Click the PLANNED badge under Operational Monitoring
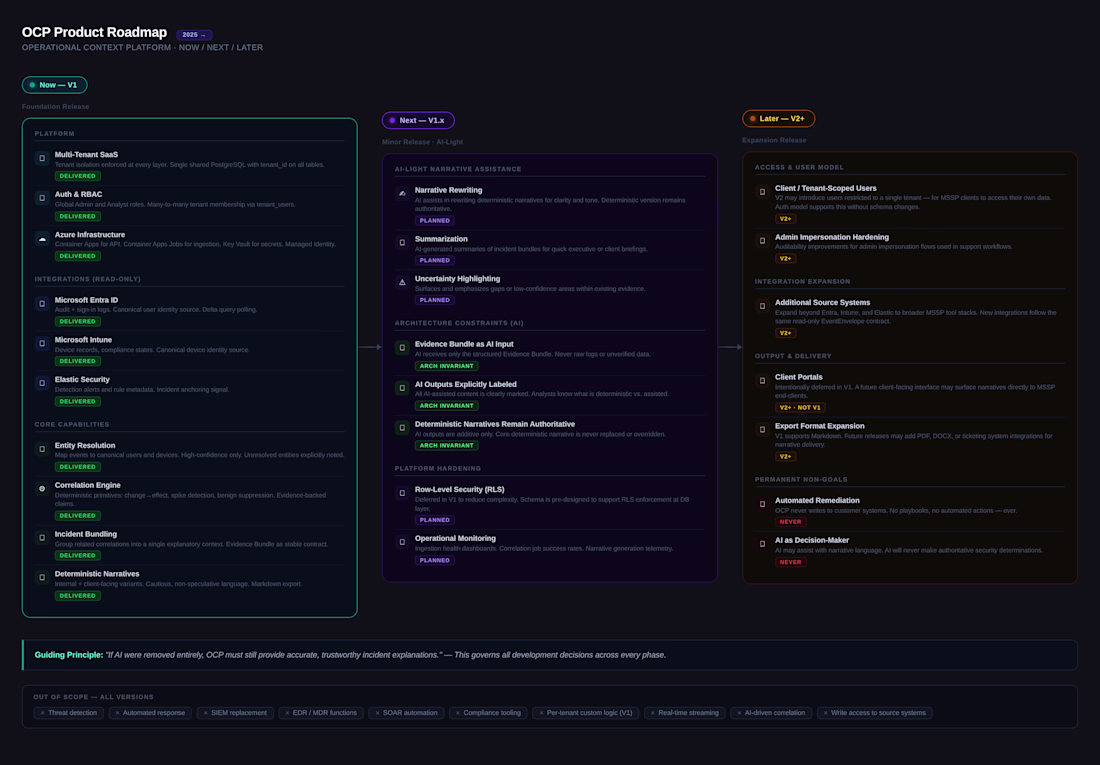Image resolution: width=1100 pixels, height=765 pixels. point(435,561)
